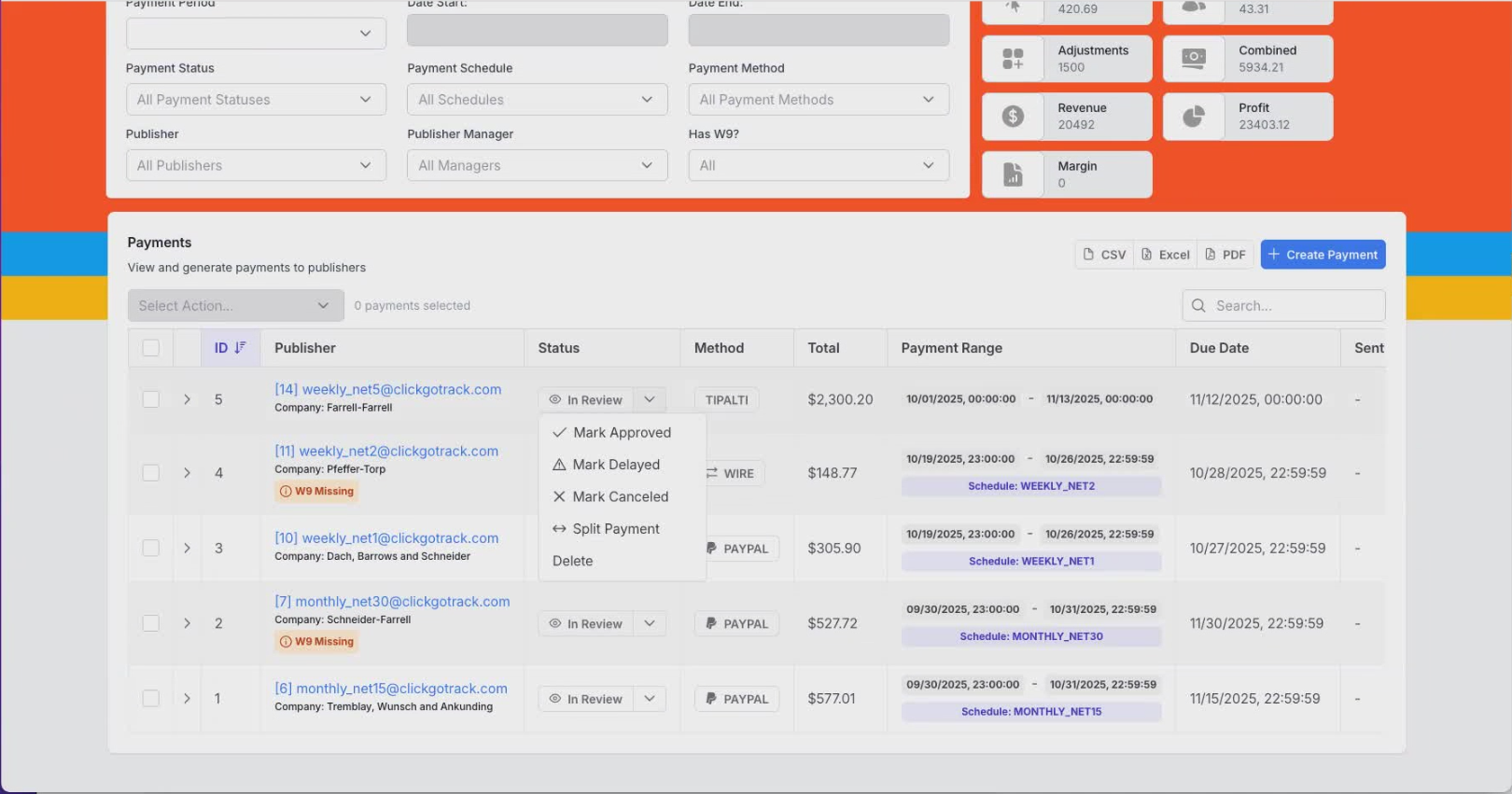
Task: Click the Profit pie chart icon
Action: coord(1194,117)
